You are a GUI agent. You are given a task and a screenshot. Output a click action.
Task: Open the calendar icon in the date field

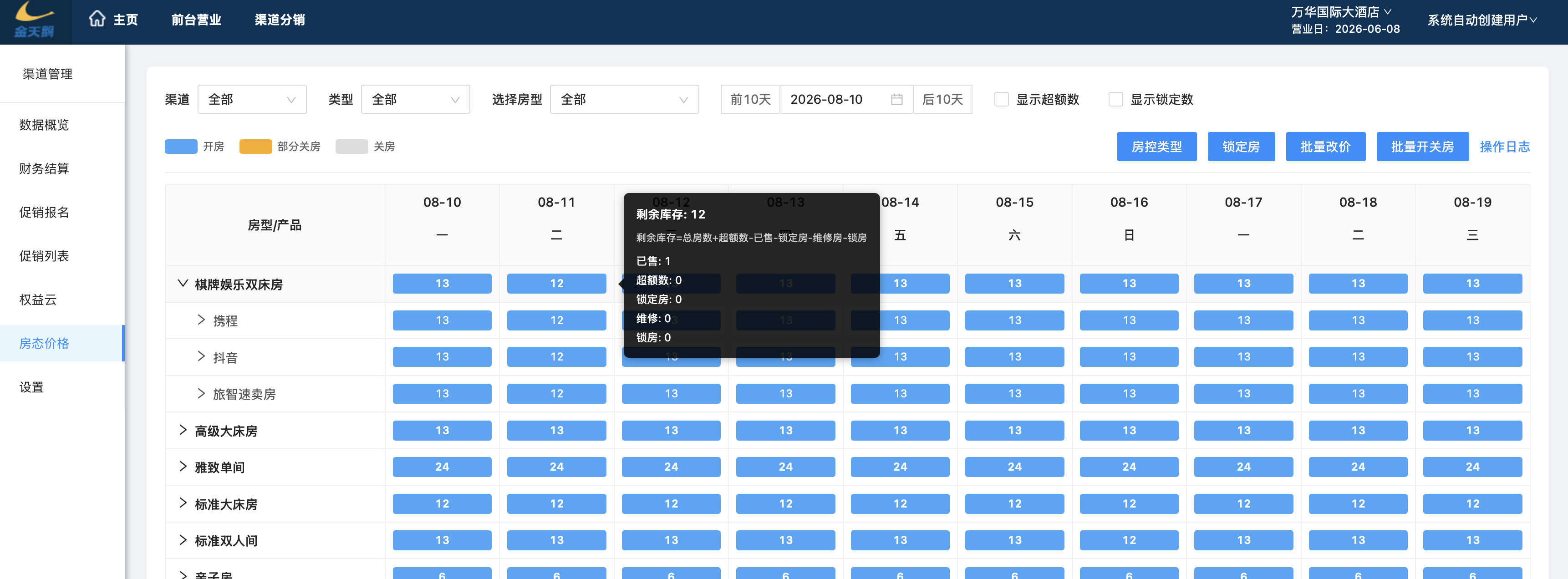[x=896, y=99]
